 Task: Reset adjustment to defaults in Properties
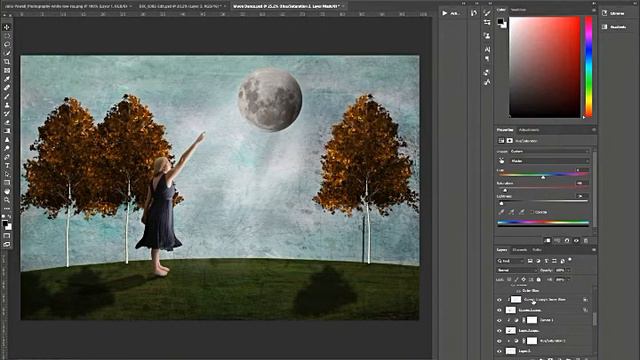coord(567,240)
